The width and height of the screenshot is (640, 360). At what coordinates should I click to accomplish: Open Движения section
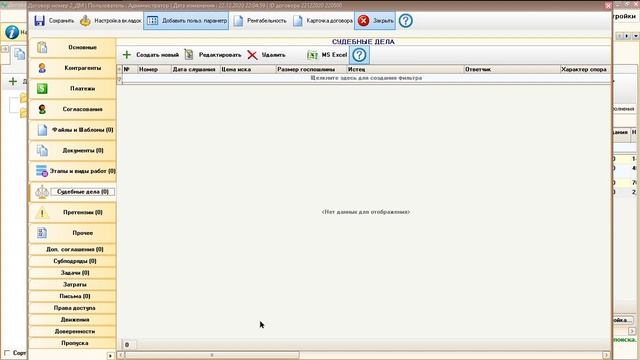pos(73,320)
